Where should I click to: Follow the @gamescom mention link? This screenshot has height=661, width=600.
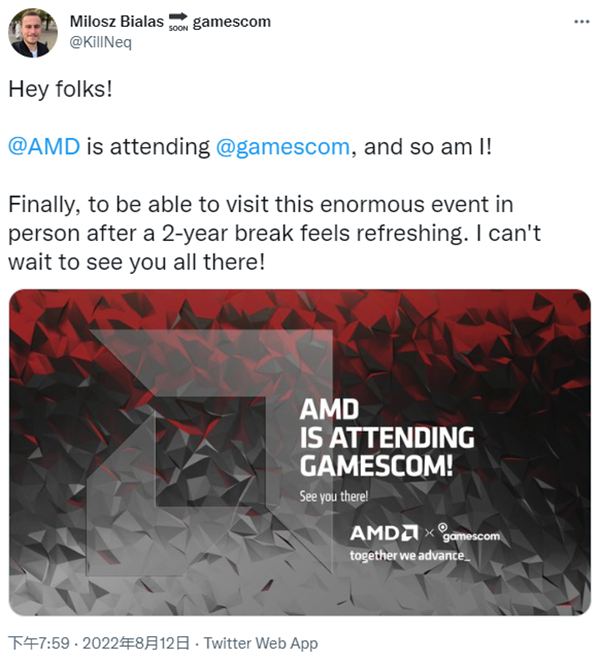(283, 146)
